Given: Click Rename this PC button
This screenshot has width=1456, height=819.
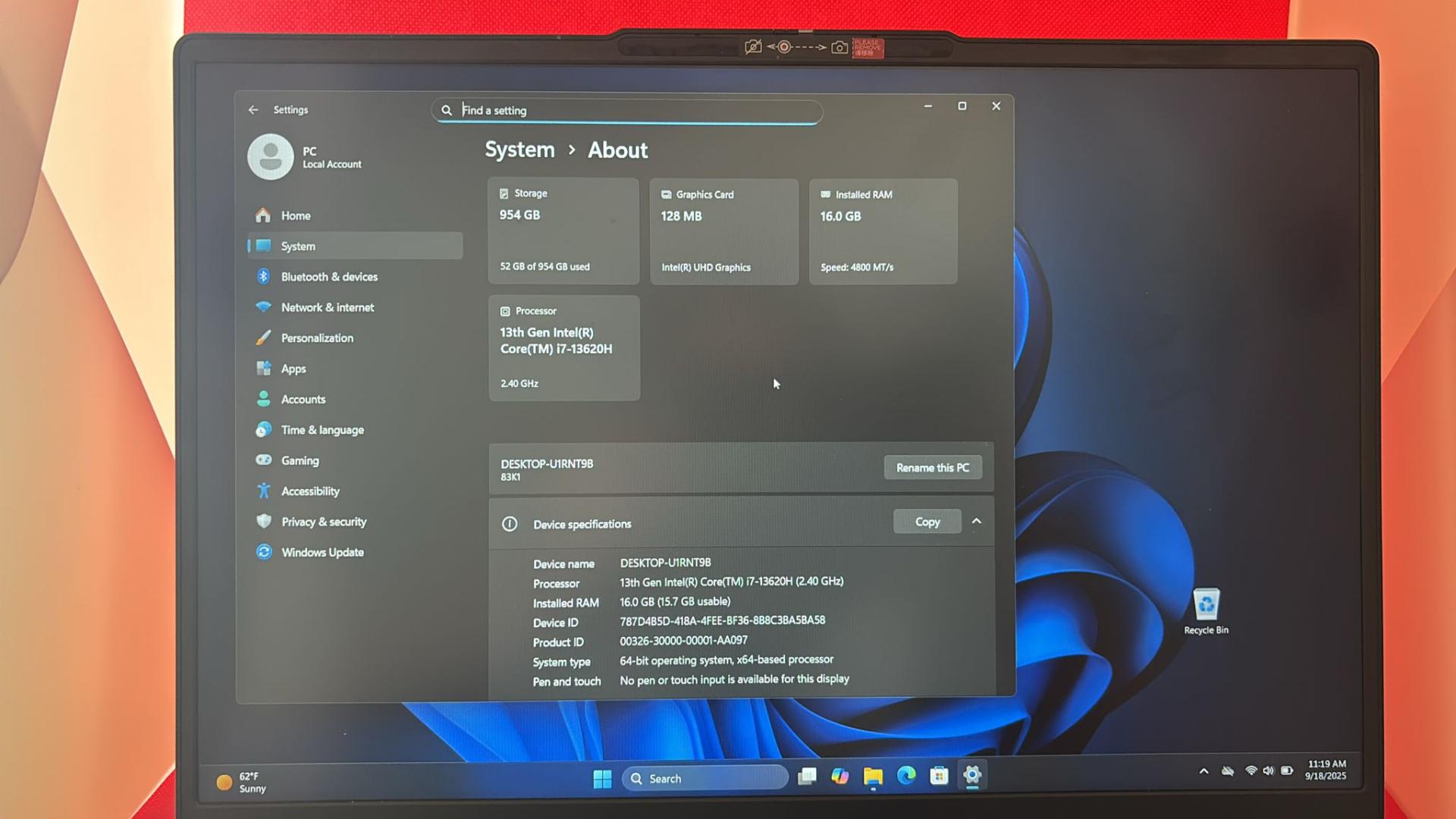Looking at the screenshot, I should coord(933,468).
